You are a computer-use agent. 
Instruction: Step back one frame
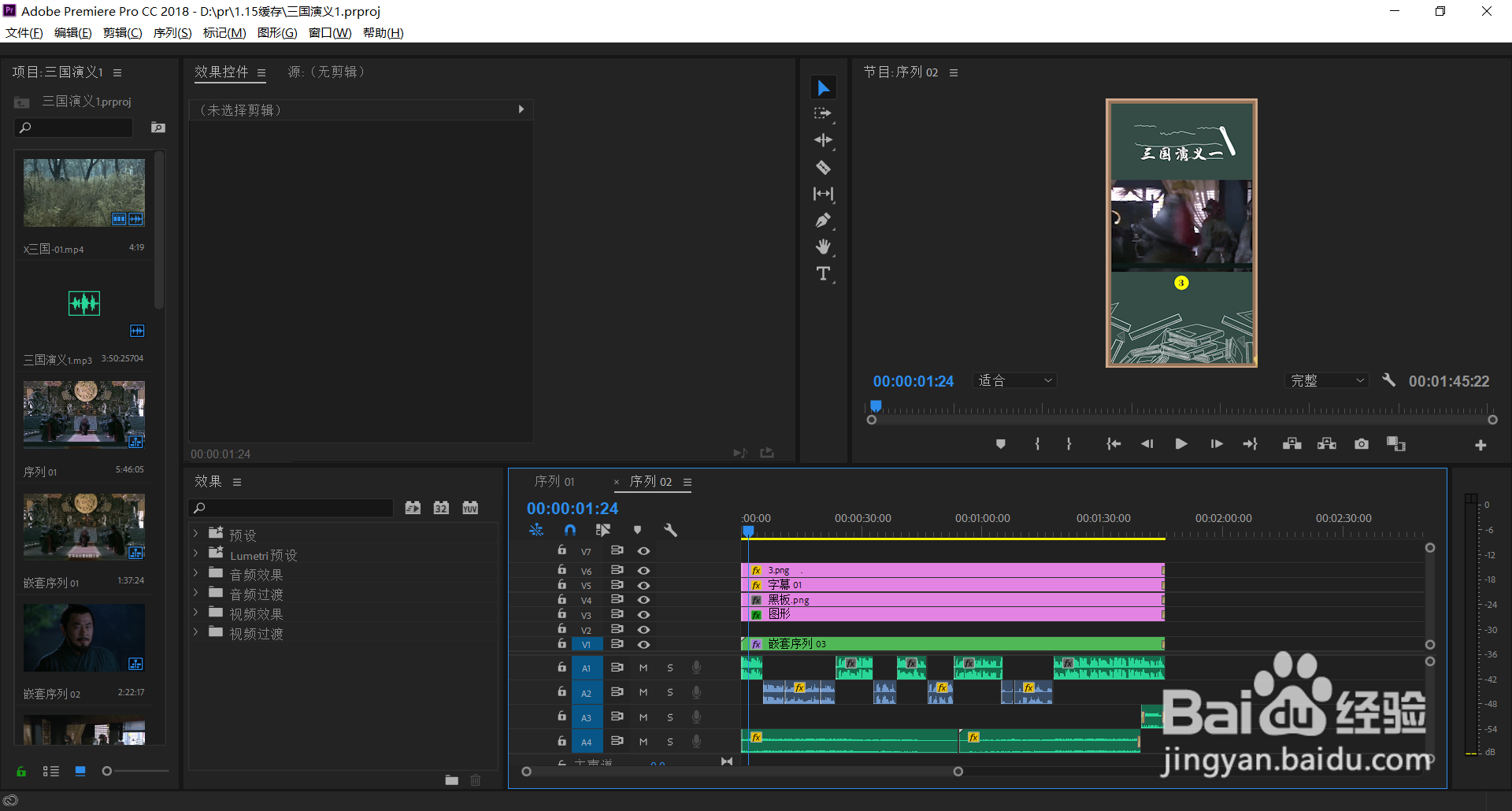tap(1147, 444)
